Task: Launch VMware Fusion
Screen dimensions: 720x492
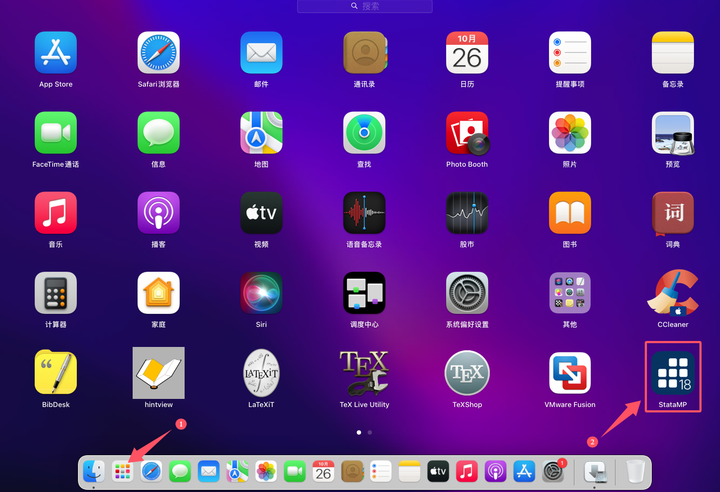Action: tap(570, 373)
